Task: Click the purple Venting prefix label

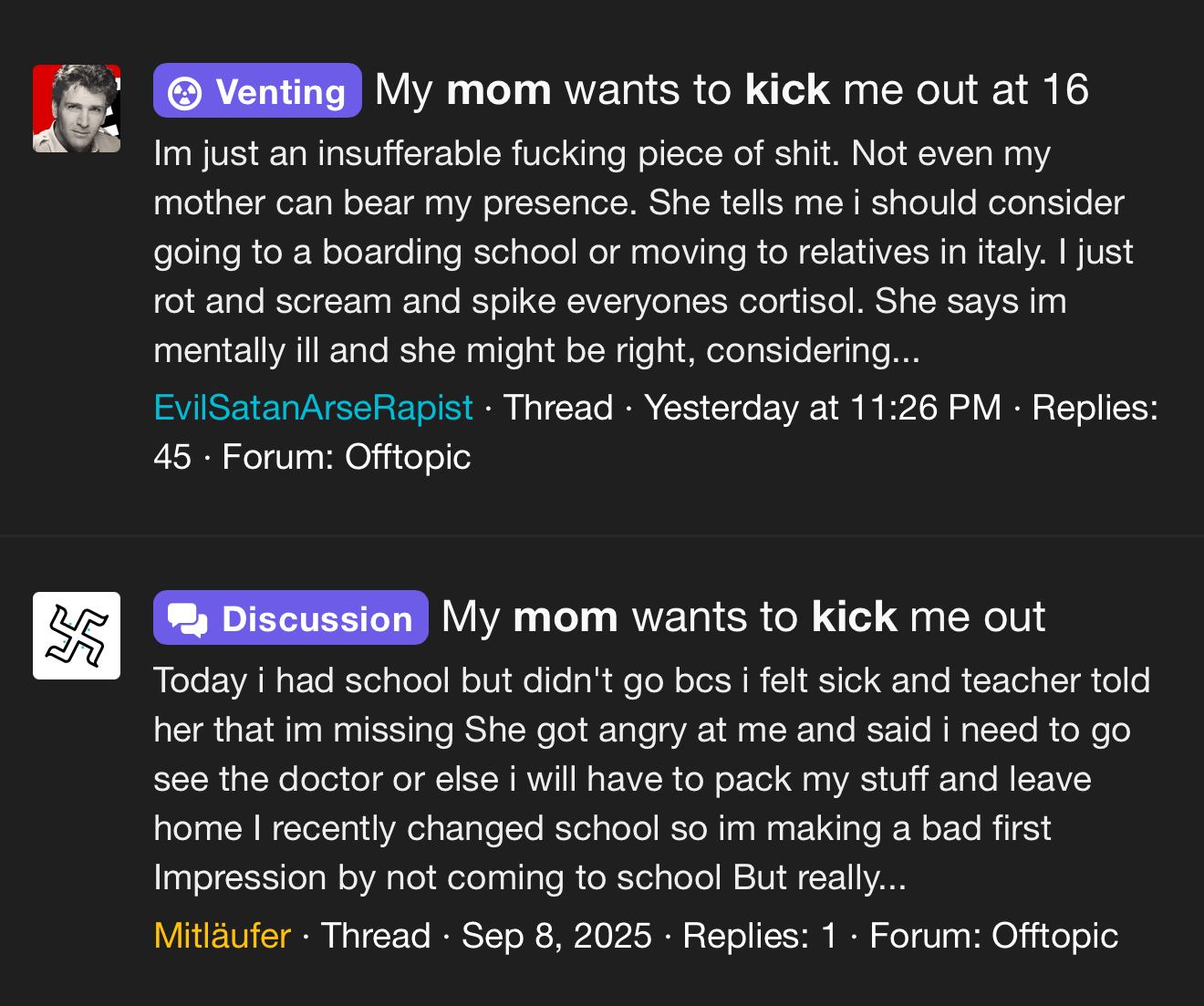Action: coord(257,91)
